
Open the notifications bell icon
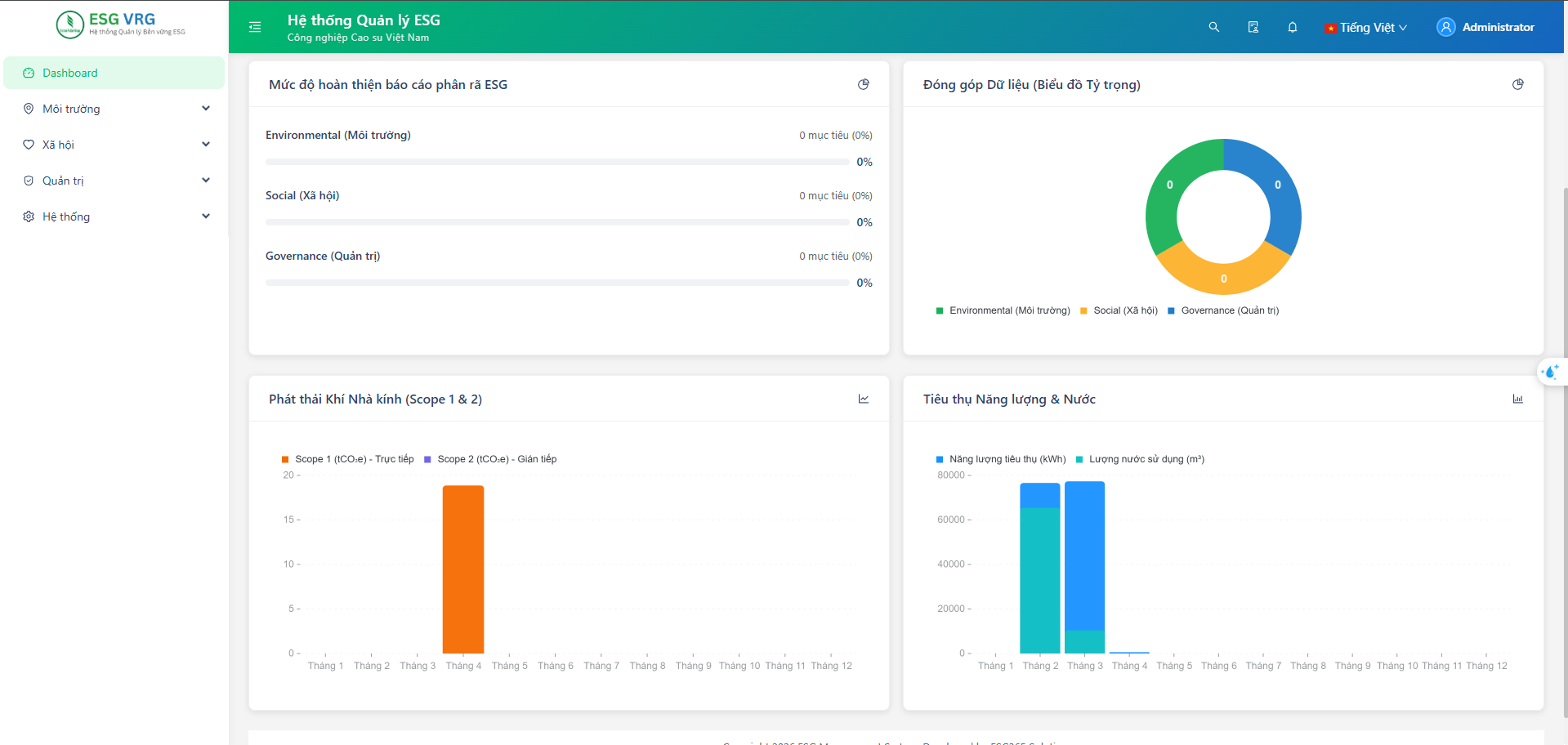click(x=1293, y=27)
